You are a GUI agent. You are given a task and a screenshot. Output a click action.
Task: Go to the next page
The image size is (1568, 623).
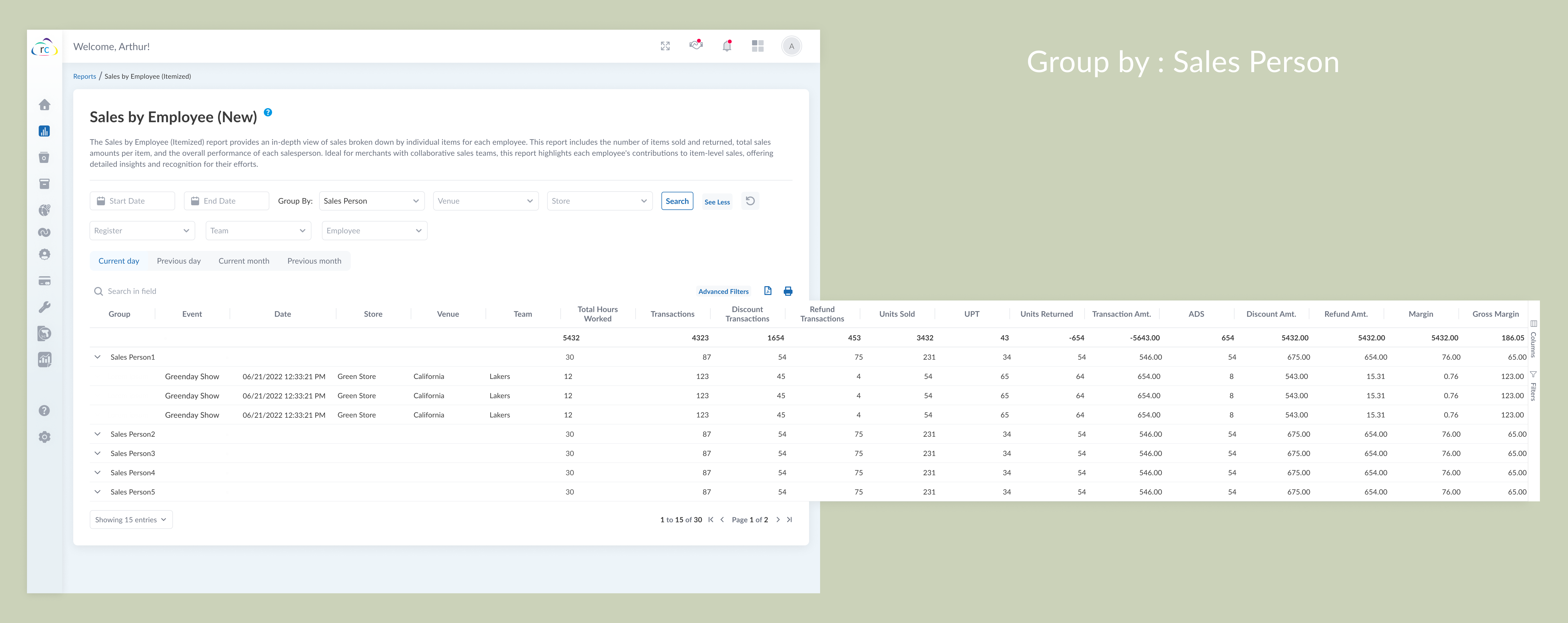point(778,520)
